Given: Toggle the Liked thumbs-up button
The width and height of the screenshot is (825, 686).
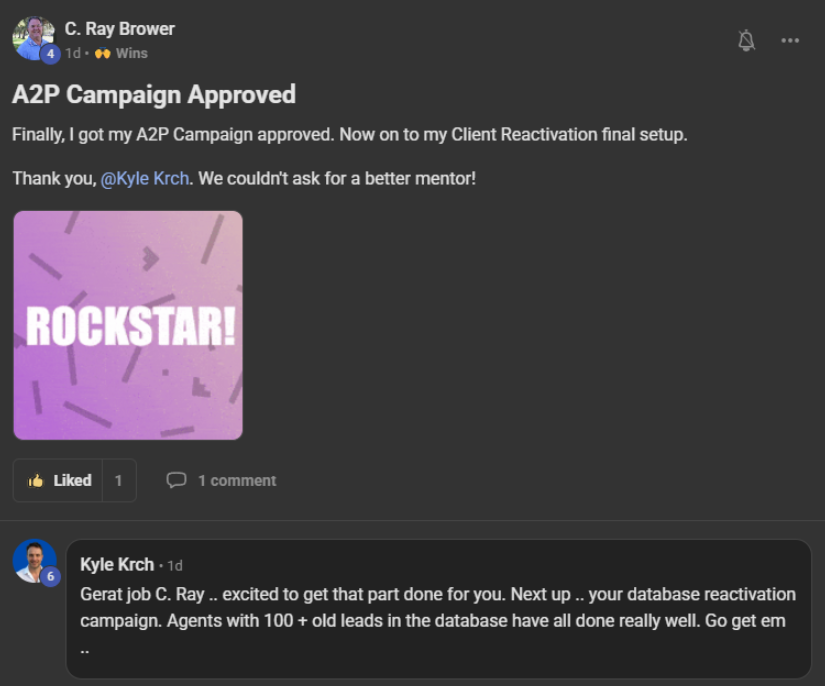Looking at the screenshot, I should [58, 480].
